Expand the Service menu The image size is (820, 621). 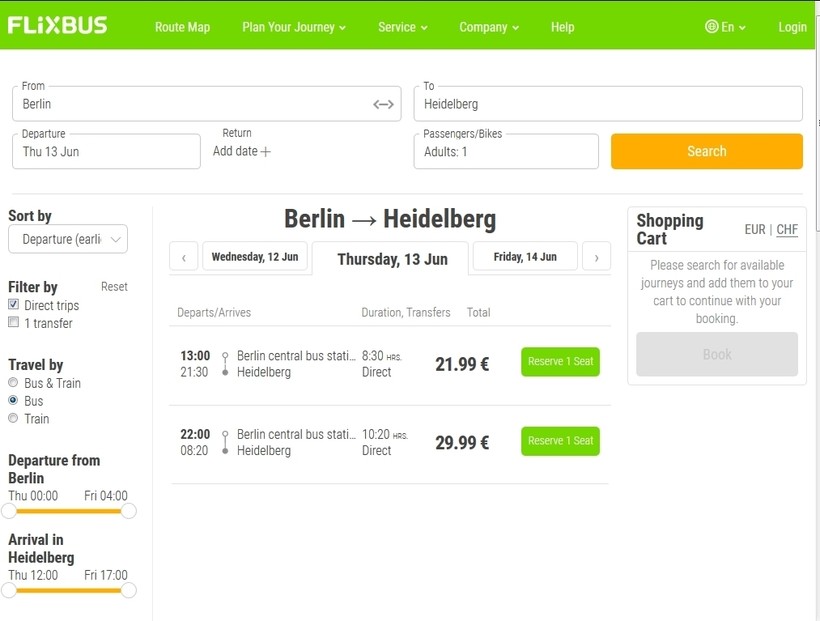click(402, 27)
